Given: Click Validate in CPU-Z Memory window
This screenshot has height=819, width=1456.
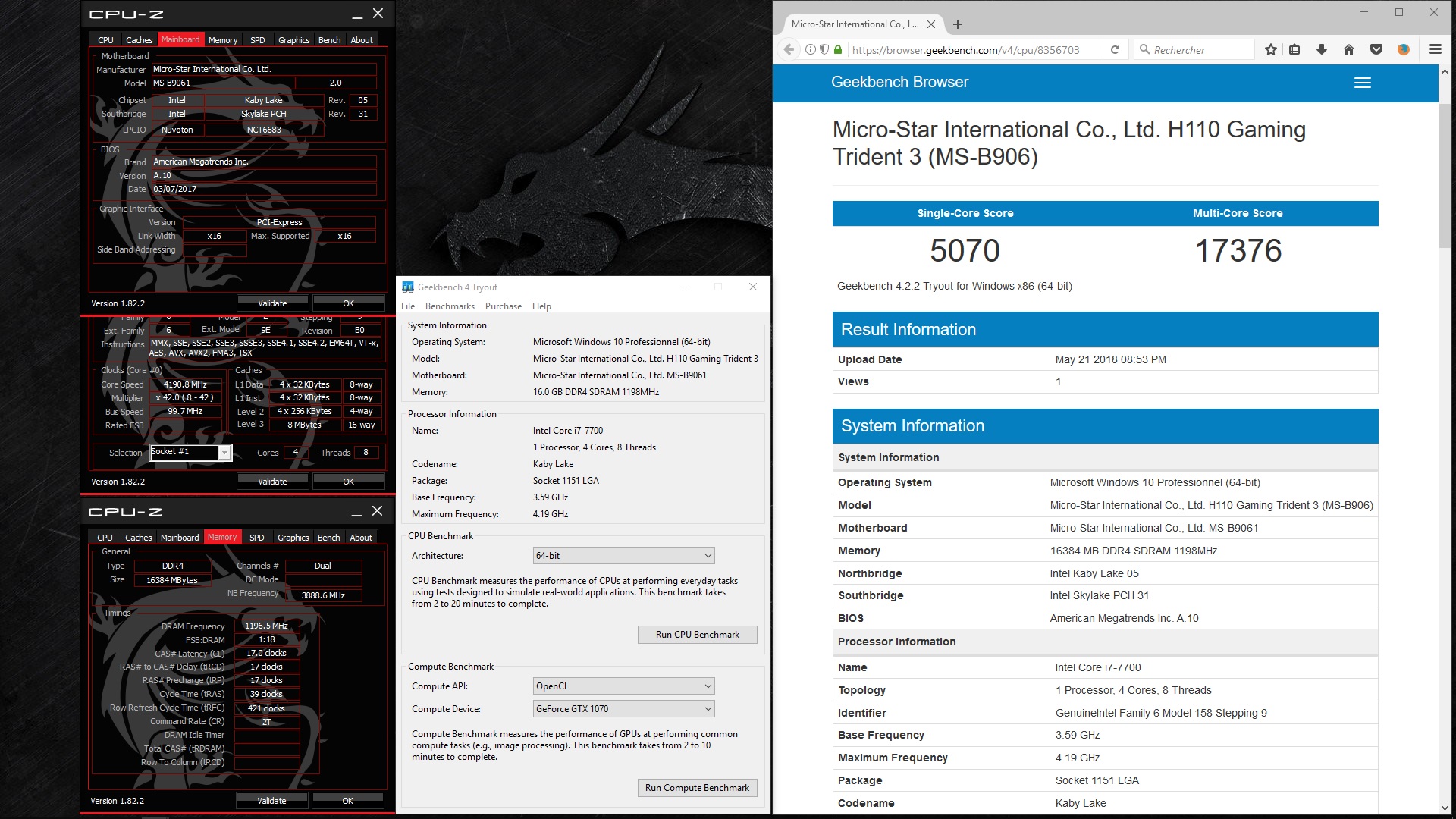Looking at the screenshot, I should (x=271, y=801).
